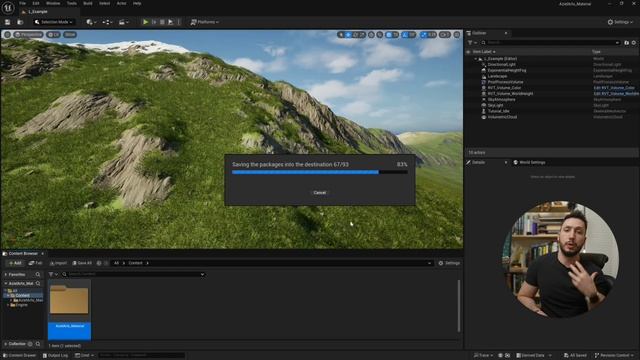Open the Platforms dropdown
640x360 pixels.
[x=204, y=22]
